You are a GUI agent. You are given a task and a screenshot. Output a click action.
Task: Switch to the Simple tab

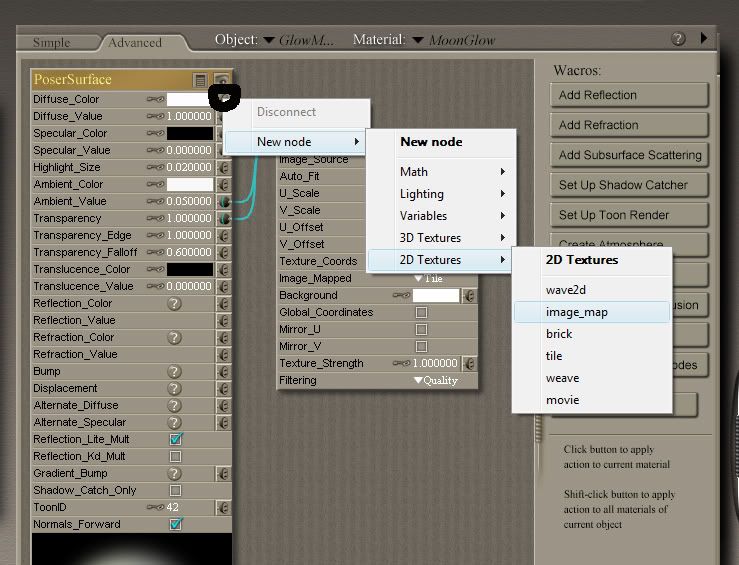[52, 43]
